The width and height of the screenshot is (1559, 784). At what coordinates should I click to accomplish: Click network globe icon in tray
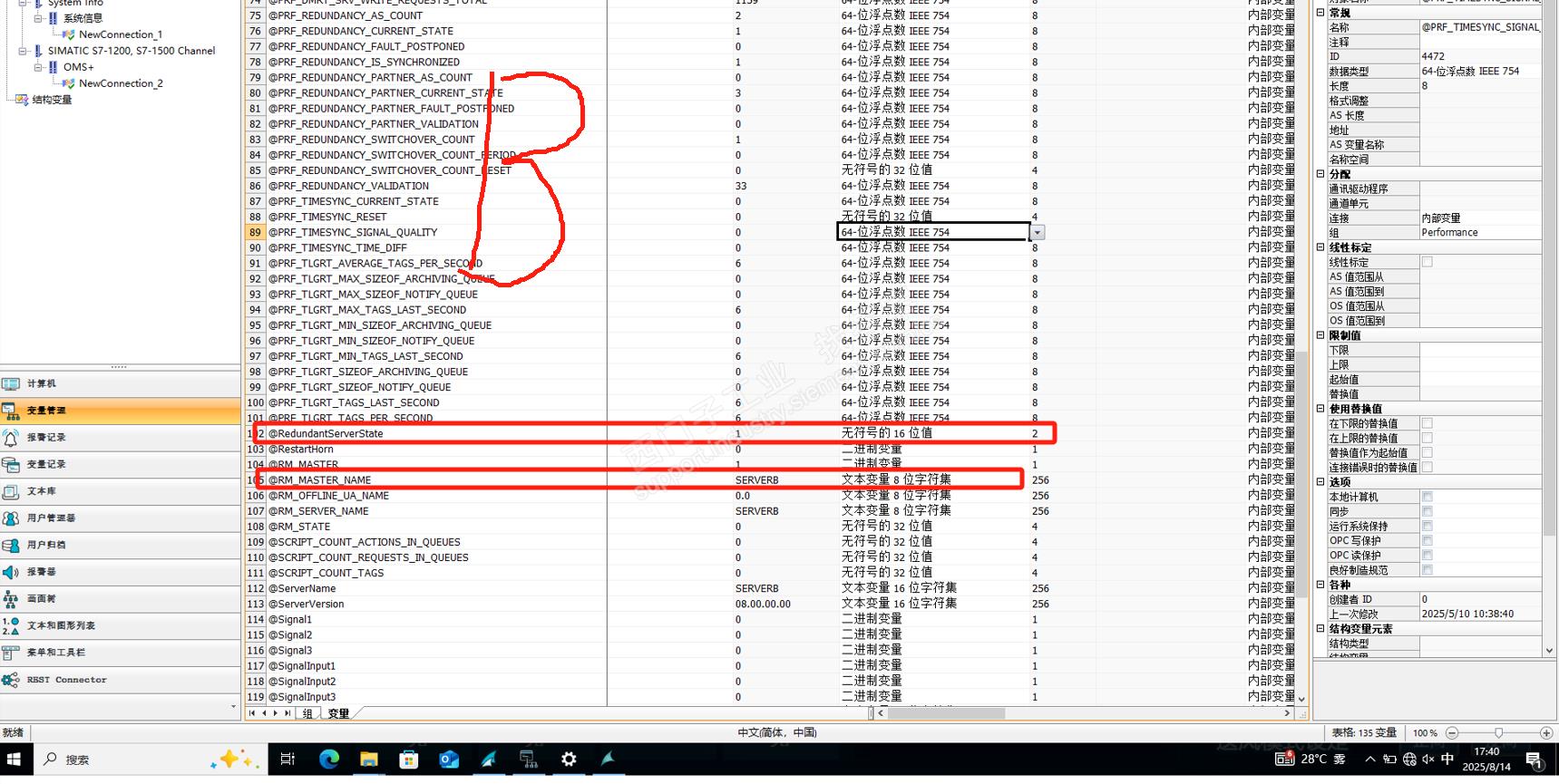1409,760
